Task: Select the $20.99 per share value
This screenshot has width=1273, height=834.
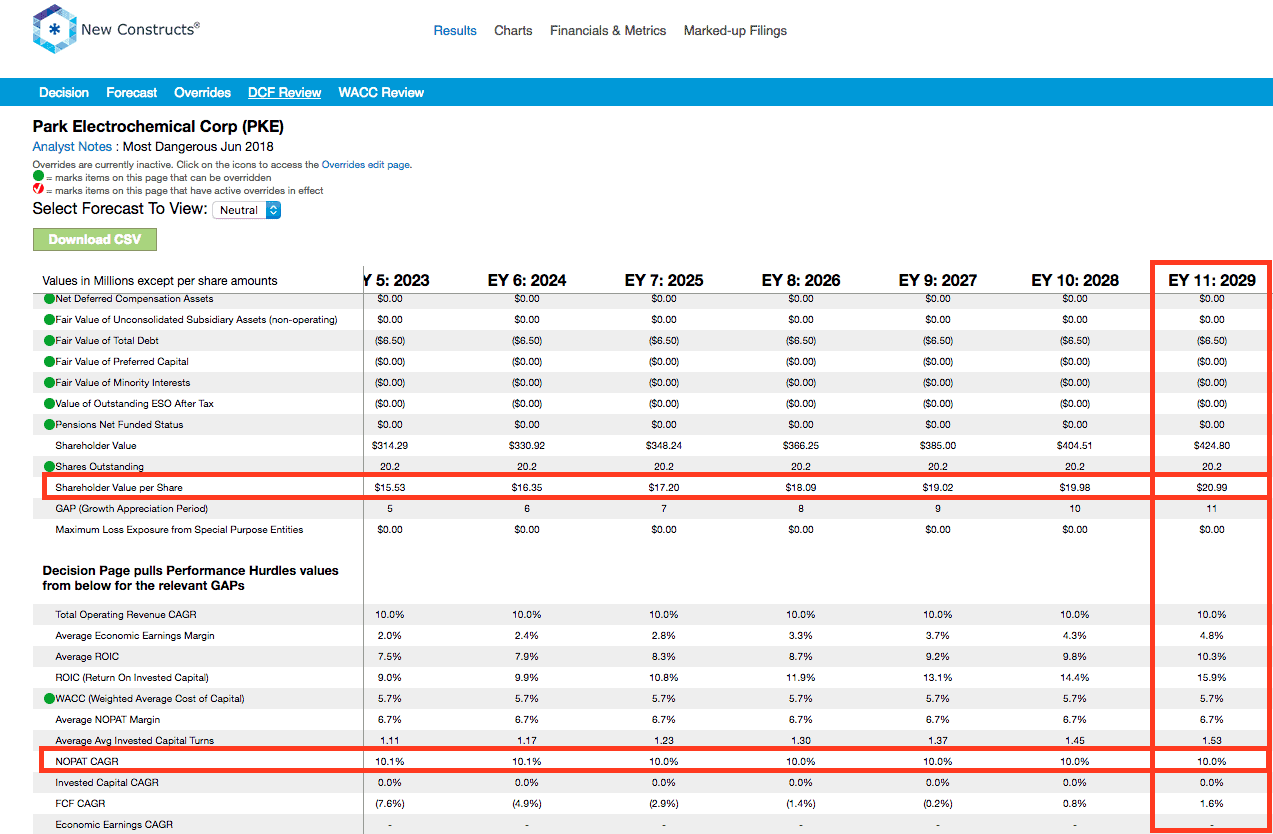Action: pos(1212,487)
